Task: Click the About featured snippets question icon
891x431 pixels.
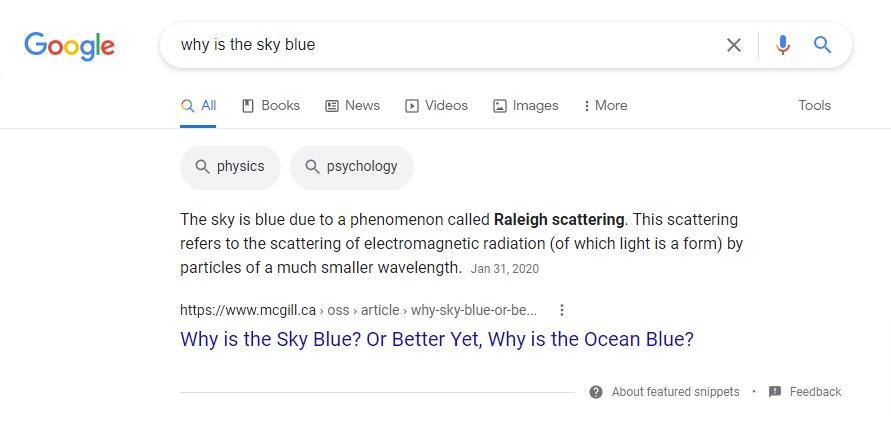Action: pyautogui.click(x=596, y=392)
